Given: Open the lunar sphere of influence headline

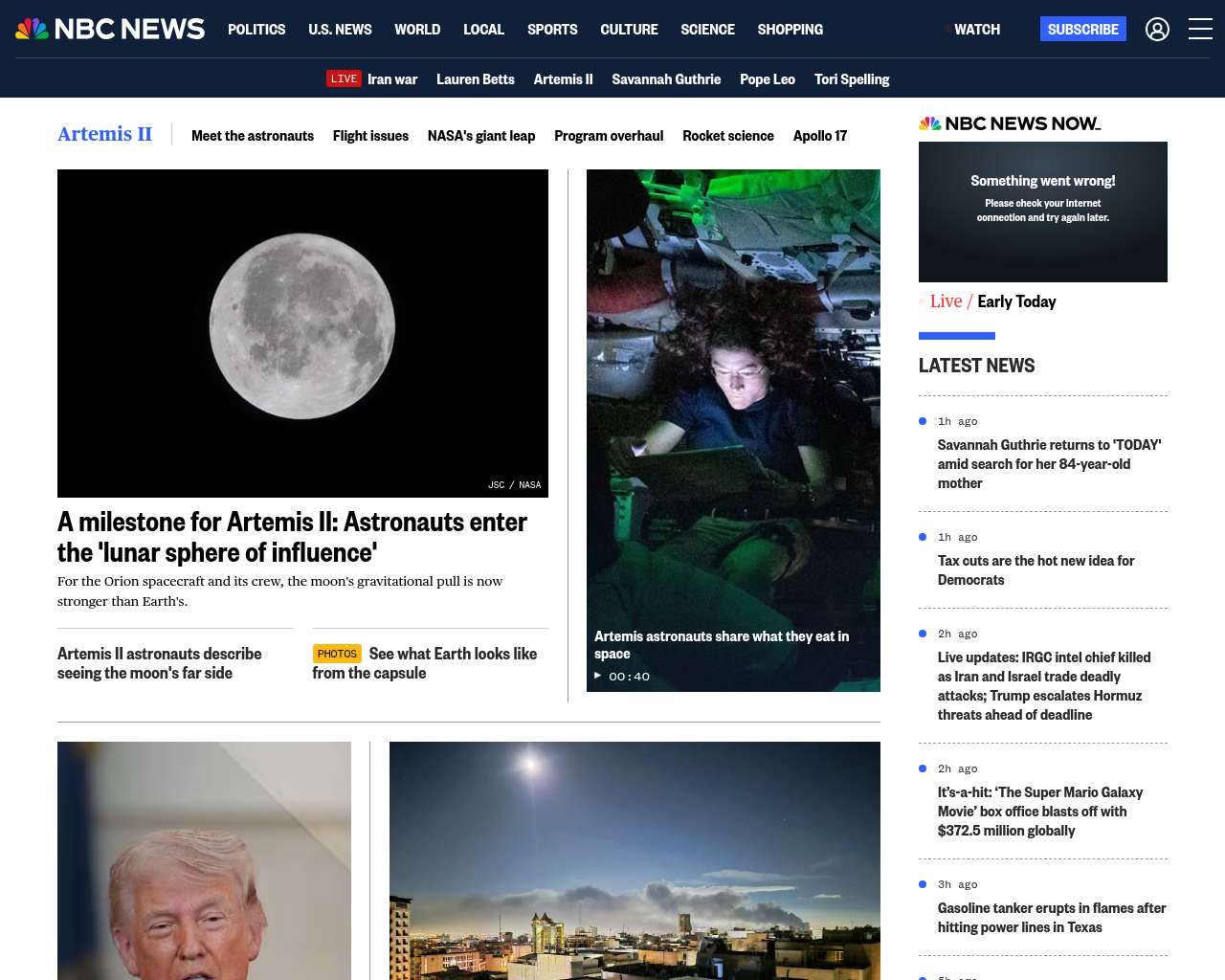Looking at the screenshot, I should [x=292, y=537].
